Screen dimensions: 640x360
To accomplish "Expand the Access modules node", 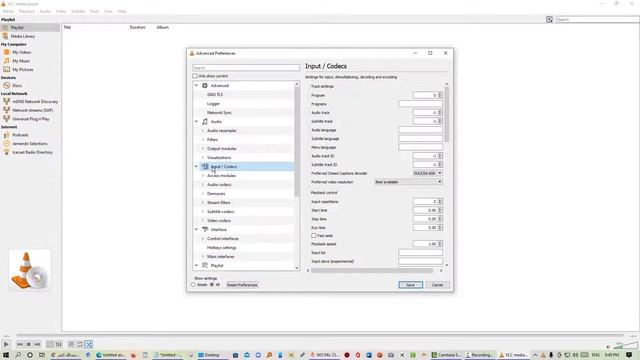I will coord(203,176).
